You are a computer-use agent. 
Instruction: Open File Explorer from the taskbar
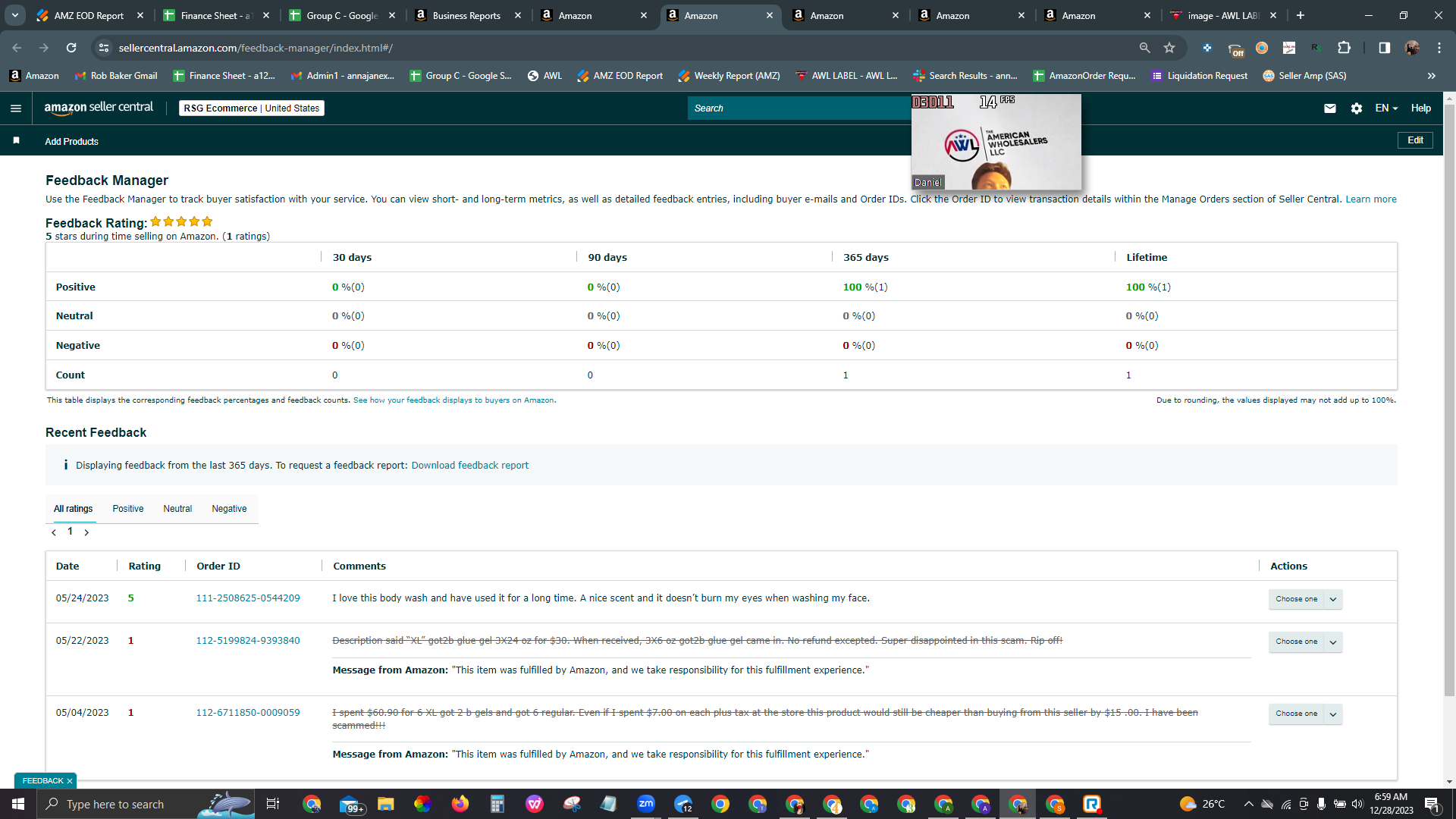pos(386,804)
